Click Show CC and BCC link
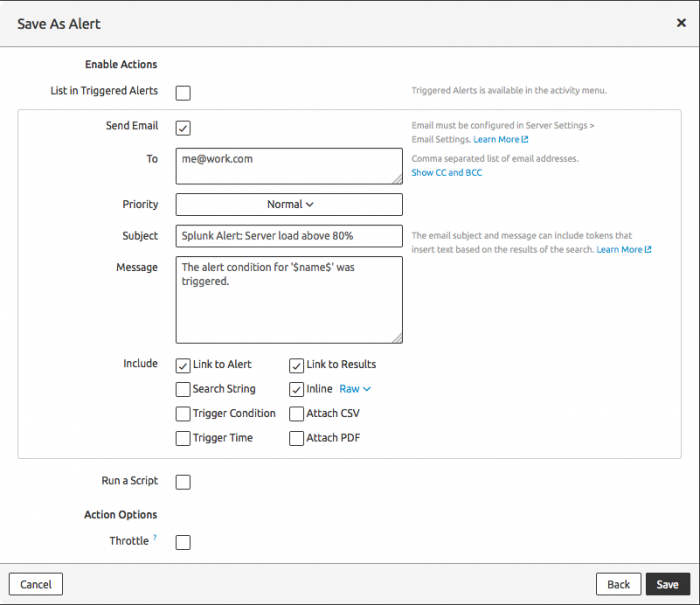700x605 pixels. [446, 172]
